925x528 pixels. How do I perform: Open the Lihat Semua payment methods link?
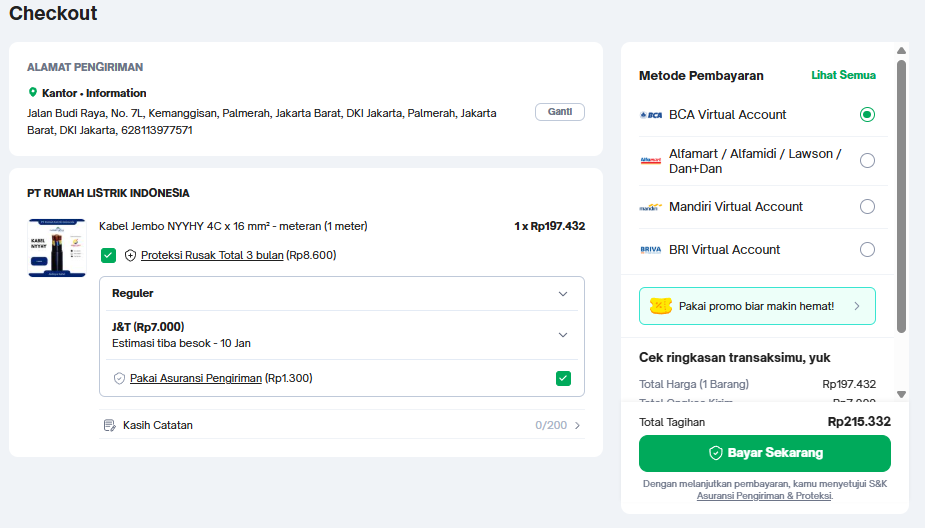[x=843, y=75]
